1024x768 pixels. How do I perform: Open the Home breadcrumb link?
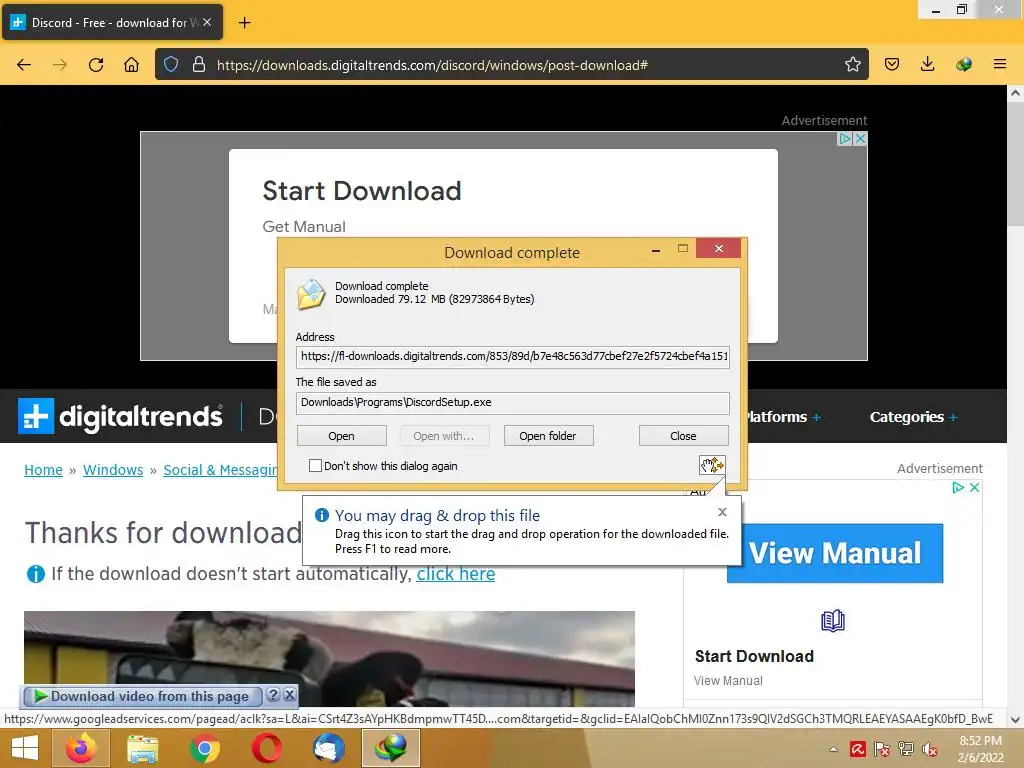point(43,470)
